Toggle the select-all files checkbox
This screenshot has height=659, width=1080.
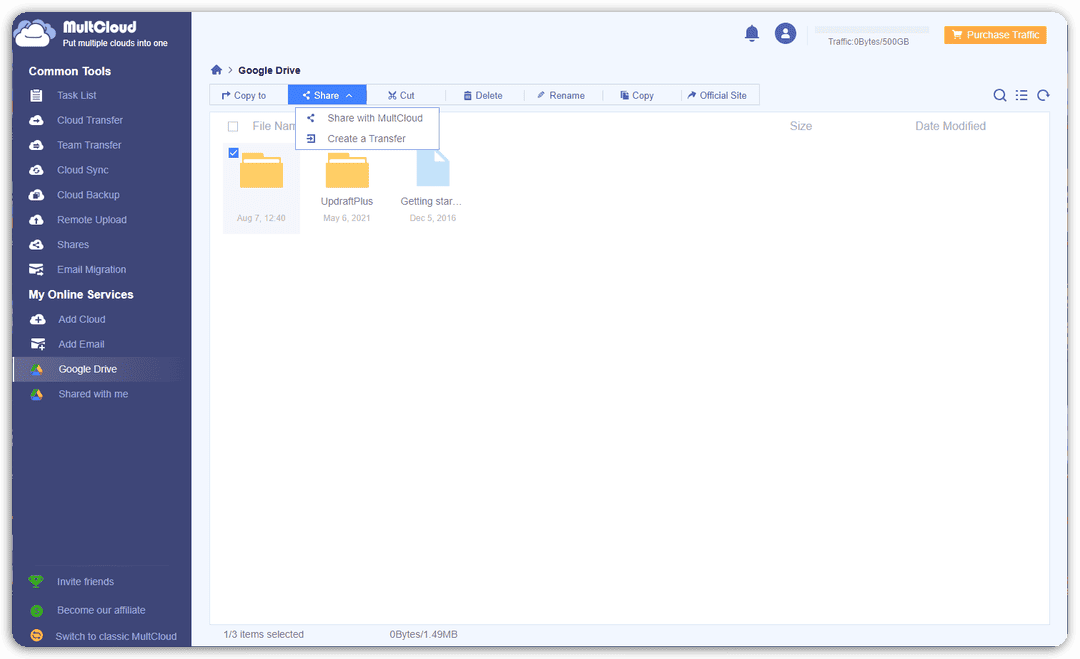pos(233,126)
